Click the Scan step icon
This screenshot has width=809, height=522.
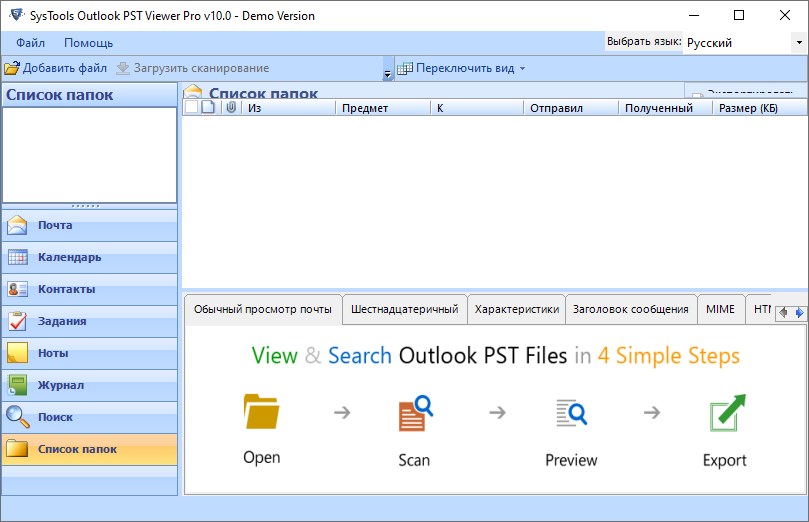(415, 413)
